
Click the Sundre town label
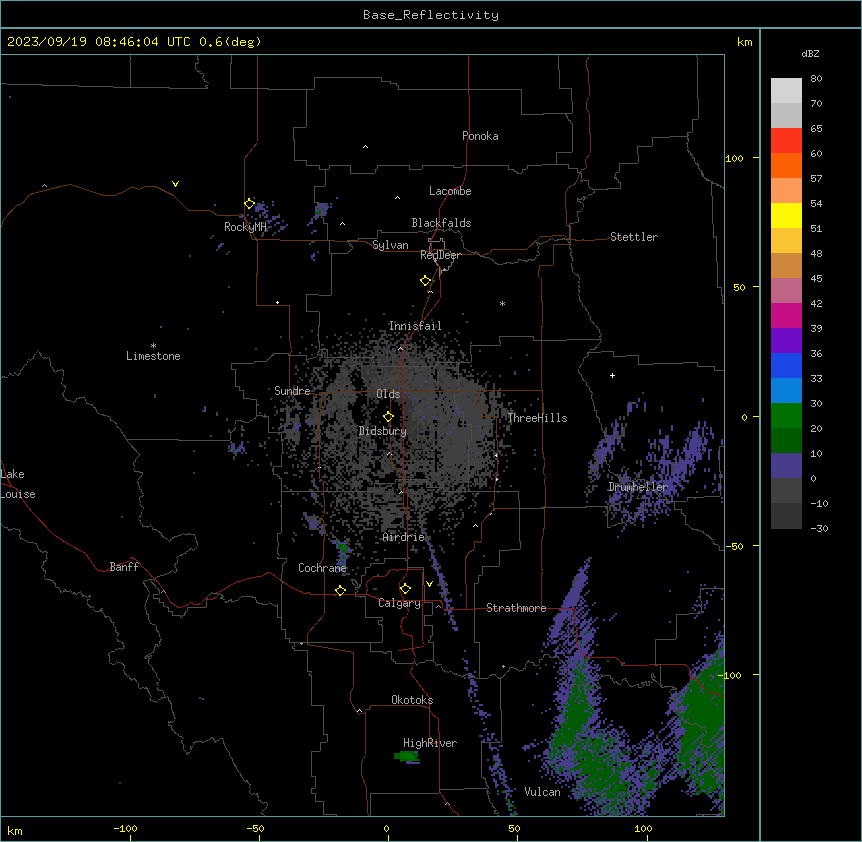pyautogui.click(x=292, y=391)
